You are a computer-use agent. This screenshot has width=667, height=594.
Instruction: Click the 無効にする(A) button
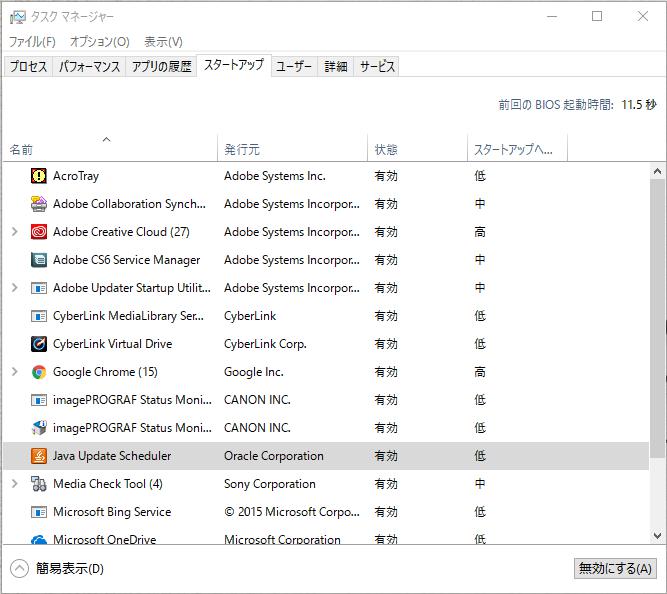[x=615, y=568]
